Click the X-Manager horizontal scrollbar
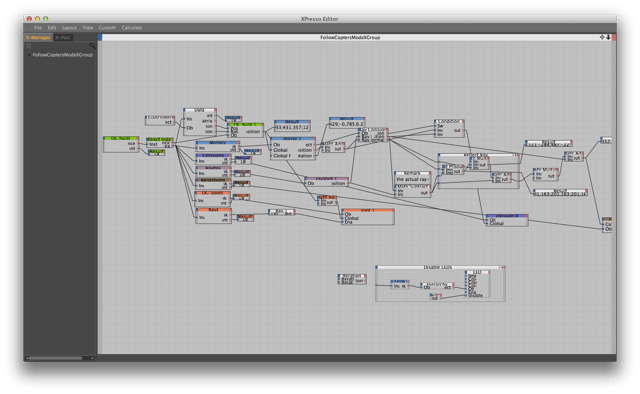The height and width of the screenshot is (394, 640). 55,358
